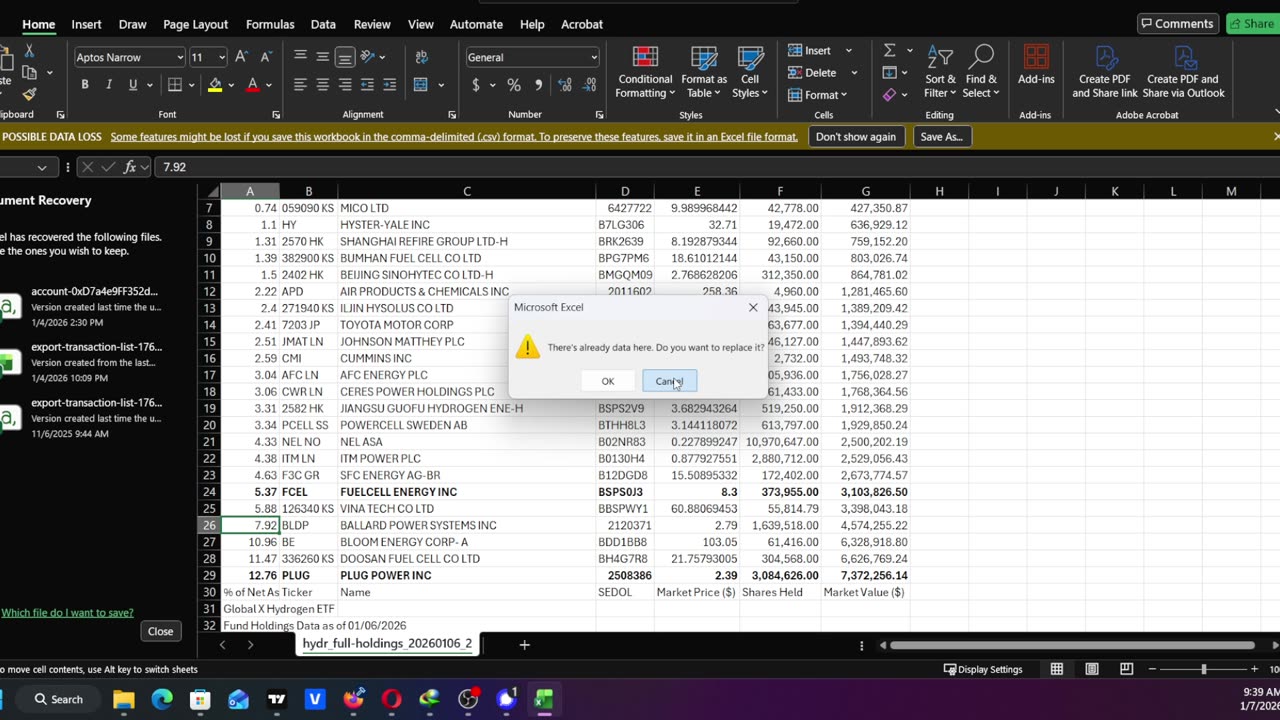The height and width of the screenshot is (720, 1280).
Task: Switch to Page Break Preview in status bar
Action: (1126, 669)
